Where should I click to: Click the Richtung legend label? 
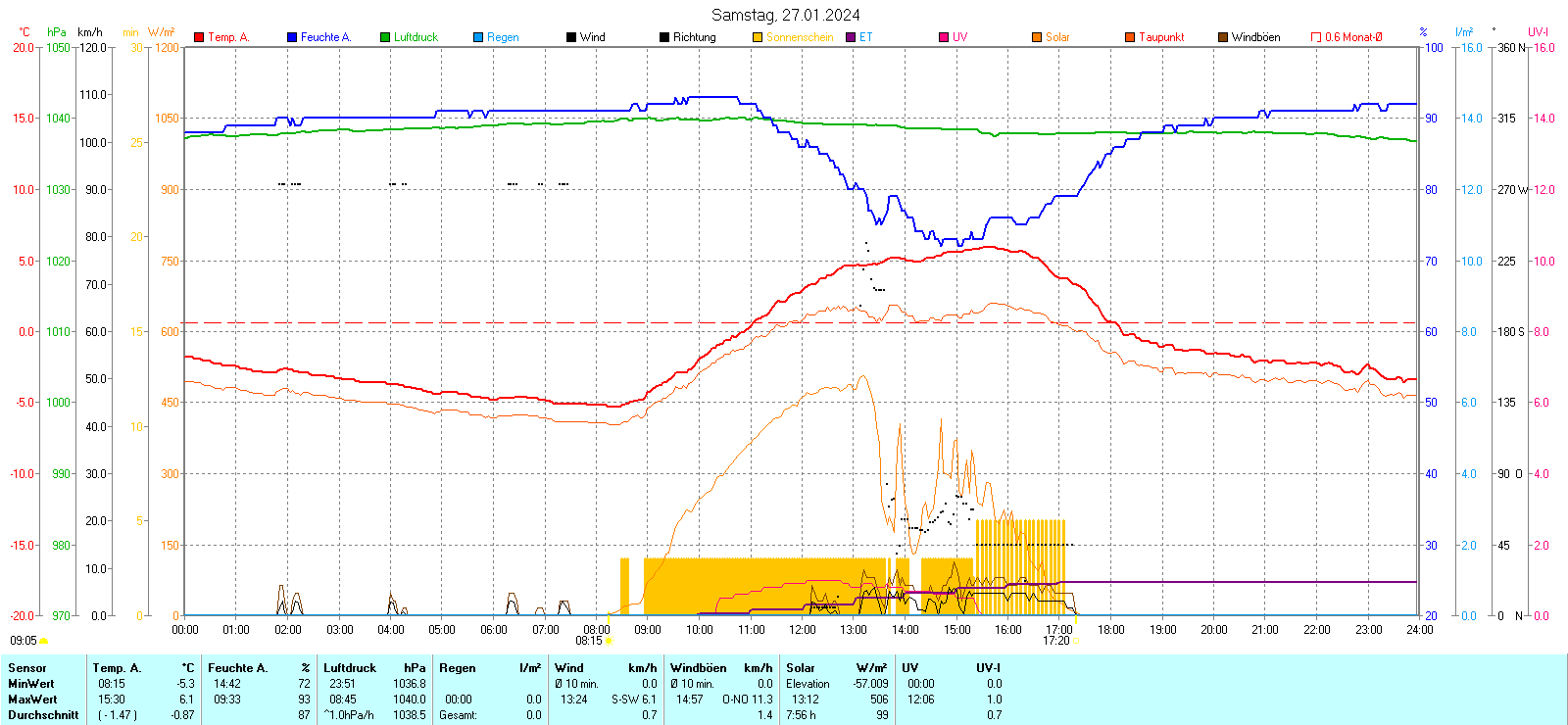(x=694, y=37)
